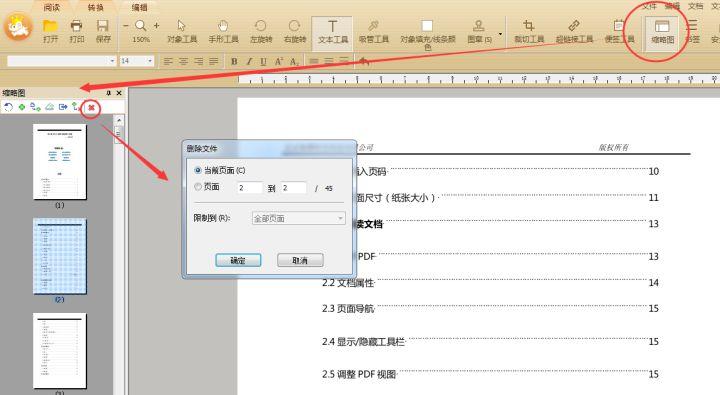Open the font name dropdown
Viewport: 720px width, 395px height.
coord(112,61)
